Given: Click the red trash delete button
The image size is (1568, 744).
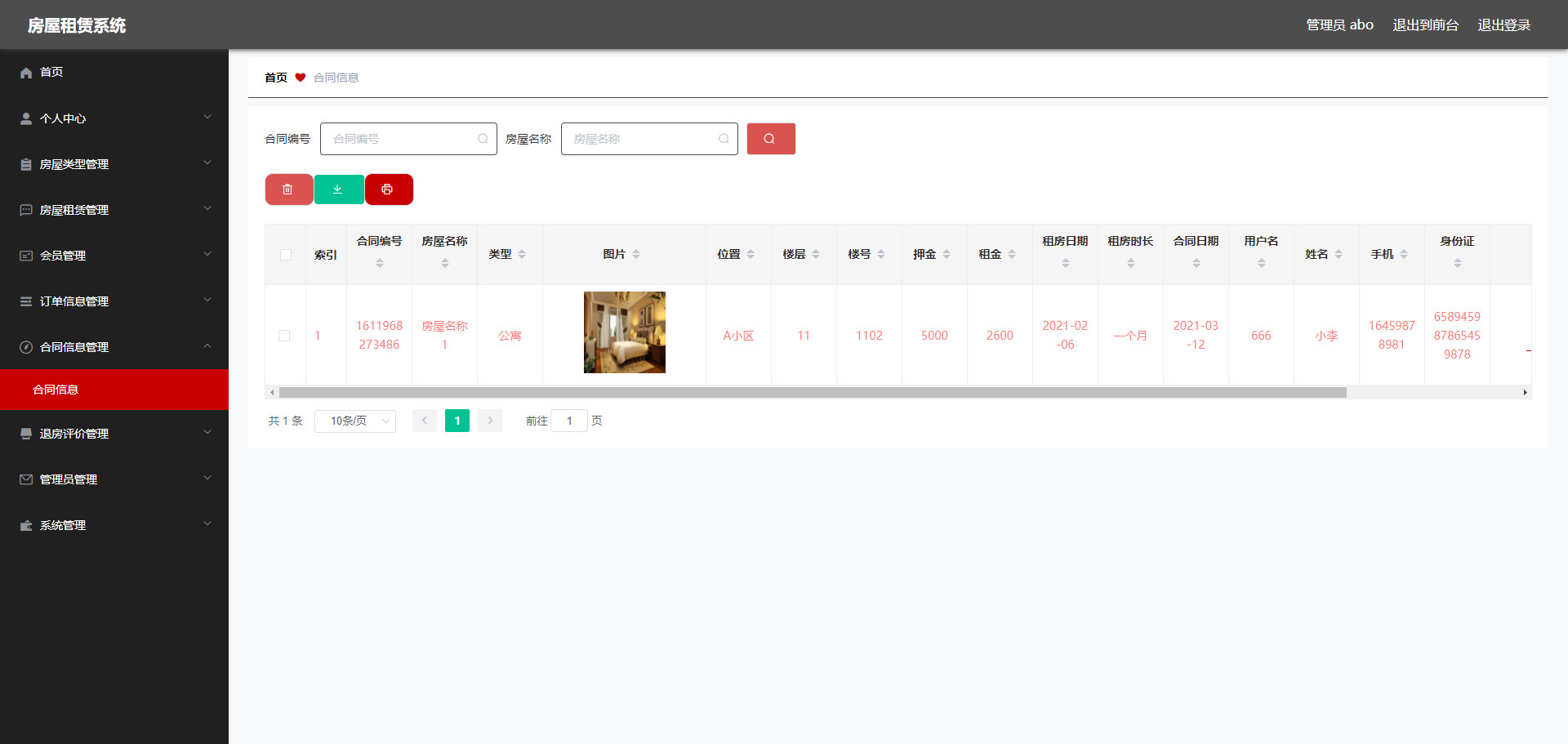Looking at the screenshot, I should pos(288,189).
